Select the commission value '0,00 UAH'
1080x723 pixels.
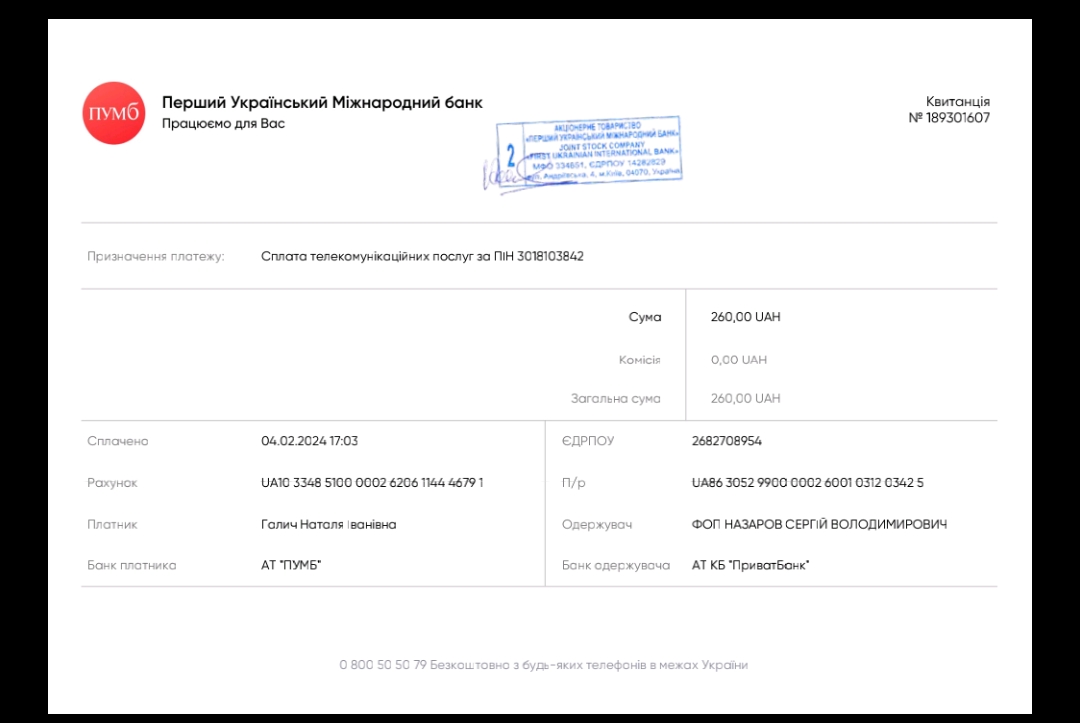point(738,359)
